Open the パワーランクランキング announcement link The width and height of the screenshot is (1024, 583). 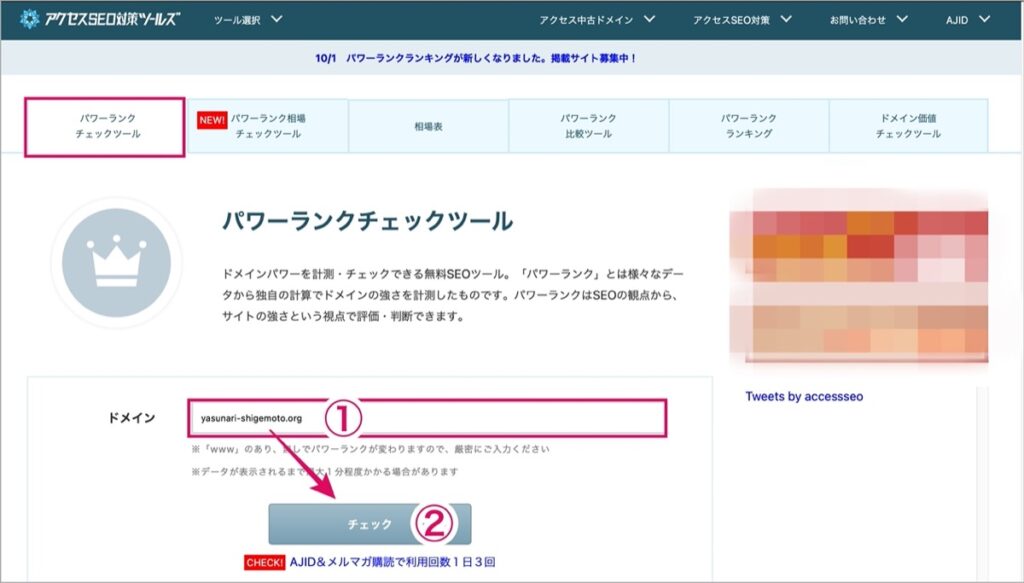coord(475,58)
